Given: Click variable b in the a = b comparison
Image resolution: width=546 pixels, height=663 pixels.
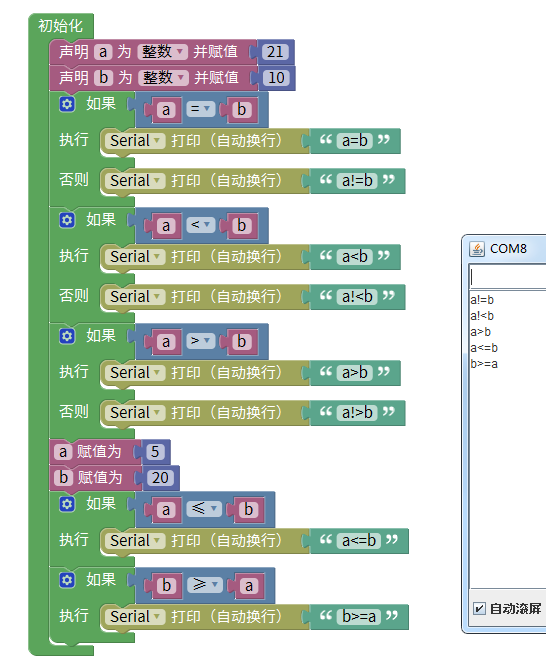Looking at the screenshot, I should (241, 110).
